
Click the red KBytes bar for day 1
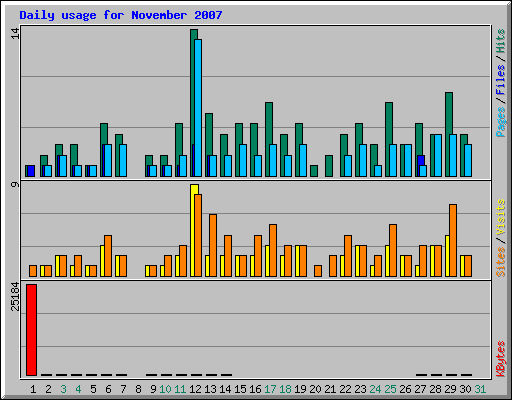coord(31,330)
